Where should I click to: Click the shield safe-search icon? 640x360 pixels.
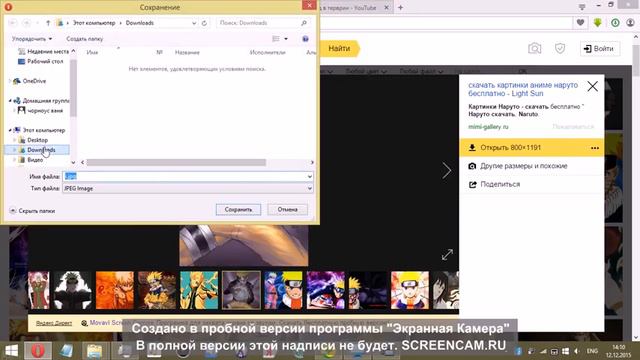click(560, 49)
